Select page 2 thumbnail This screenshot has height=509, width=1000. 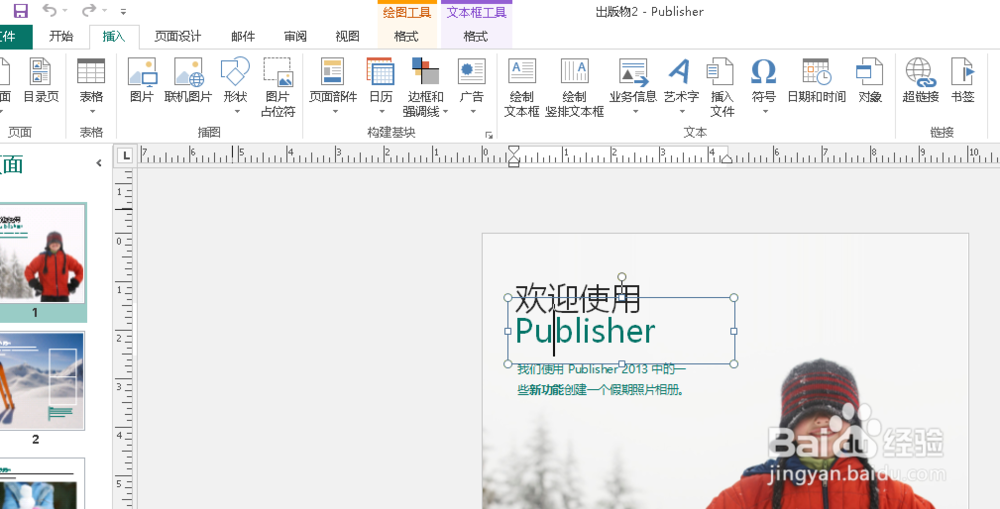42,381
